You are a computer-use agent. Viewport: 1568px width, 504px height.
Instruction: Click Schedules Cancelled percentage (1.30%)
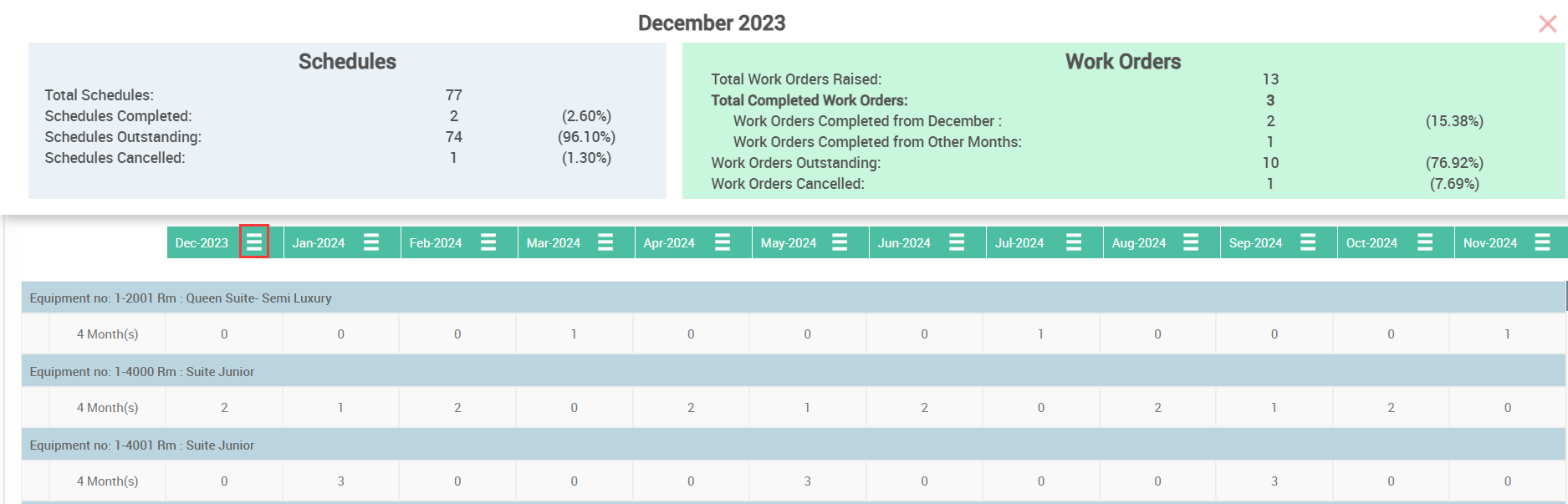point(586,158)
